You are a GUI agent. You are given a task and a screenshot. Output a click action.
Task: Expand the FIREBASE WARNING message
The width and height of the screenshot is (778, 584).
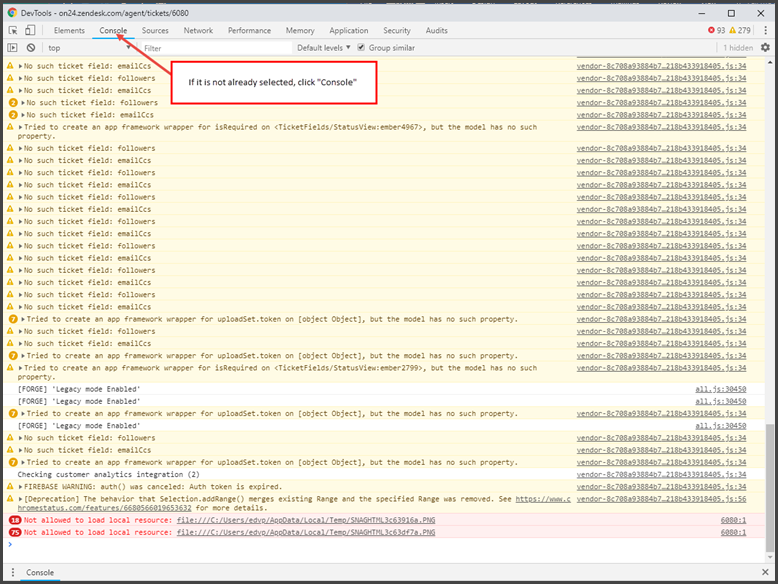(21, 487)
